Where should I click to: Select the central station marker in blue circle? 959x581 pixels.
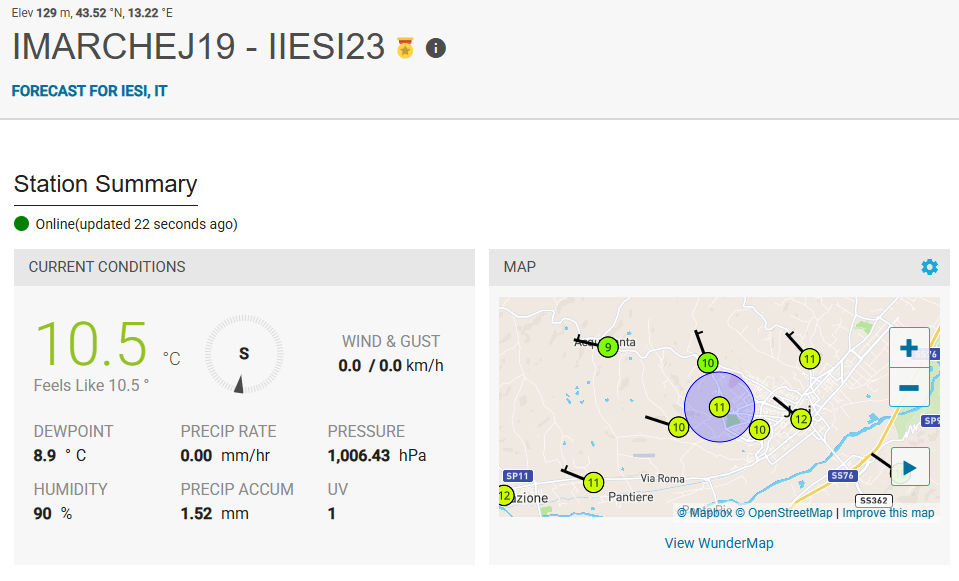coord(718,407)
